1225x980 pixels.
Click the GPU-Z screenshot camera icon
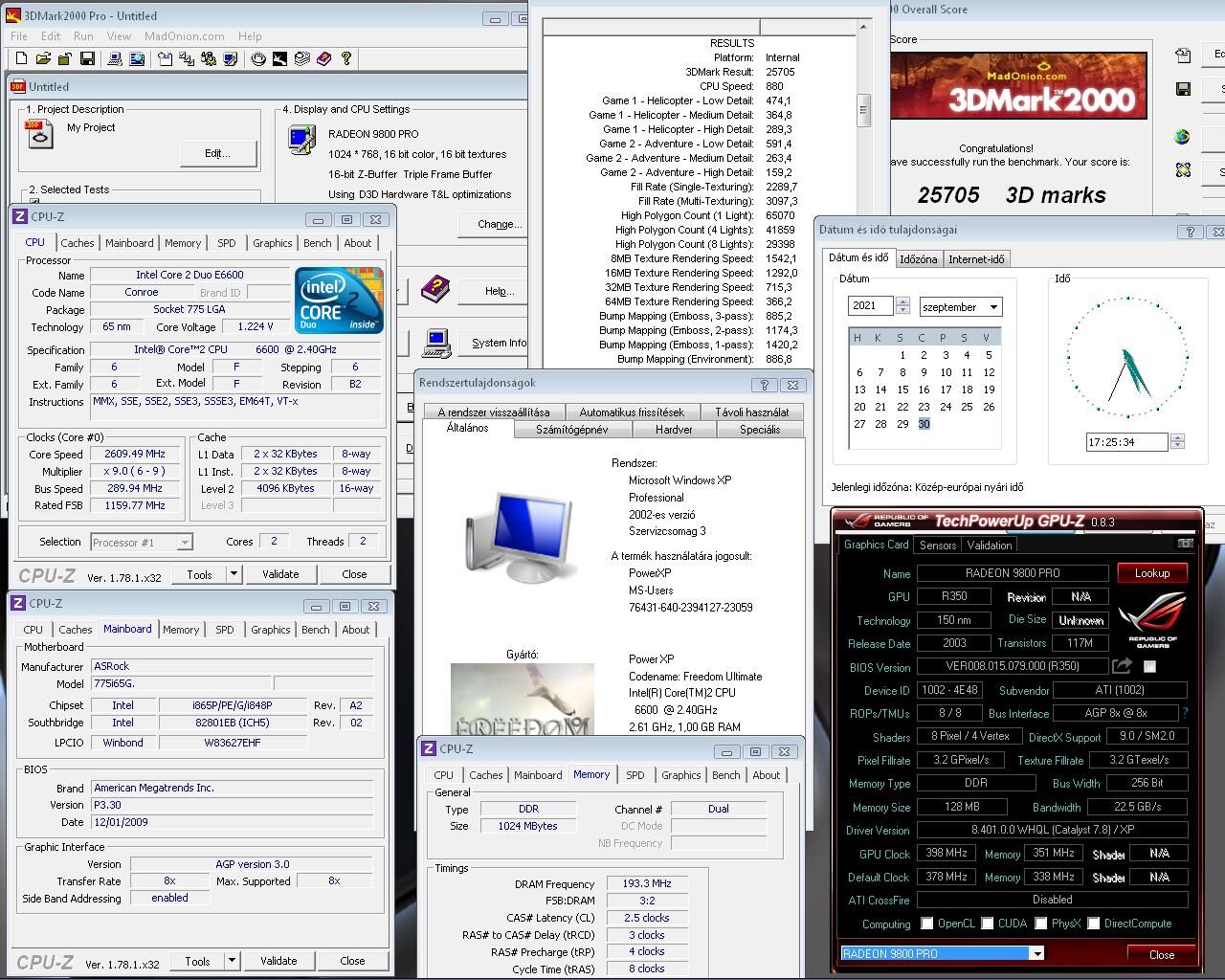pyautogui.click(x=1185, y=544)
